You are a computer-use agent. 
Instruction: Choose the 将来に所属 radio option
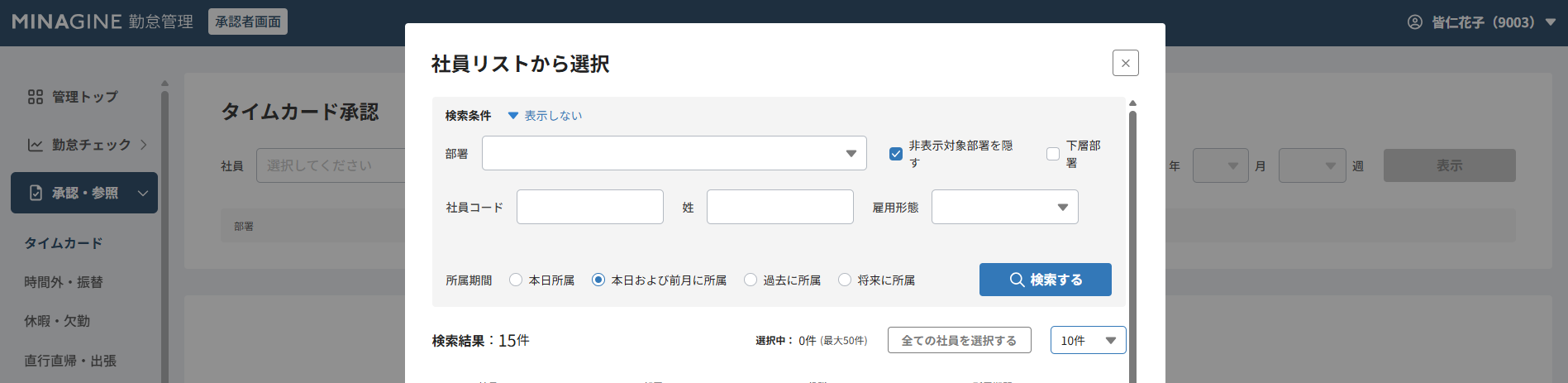point(845,280)
